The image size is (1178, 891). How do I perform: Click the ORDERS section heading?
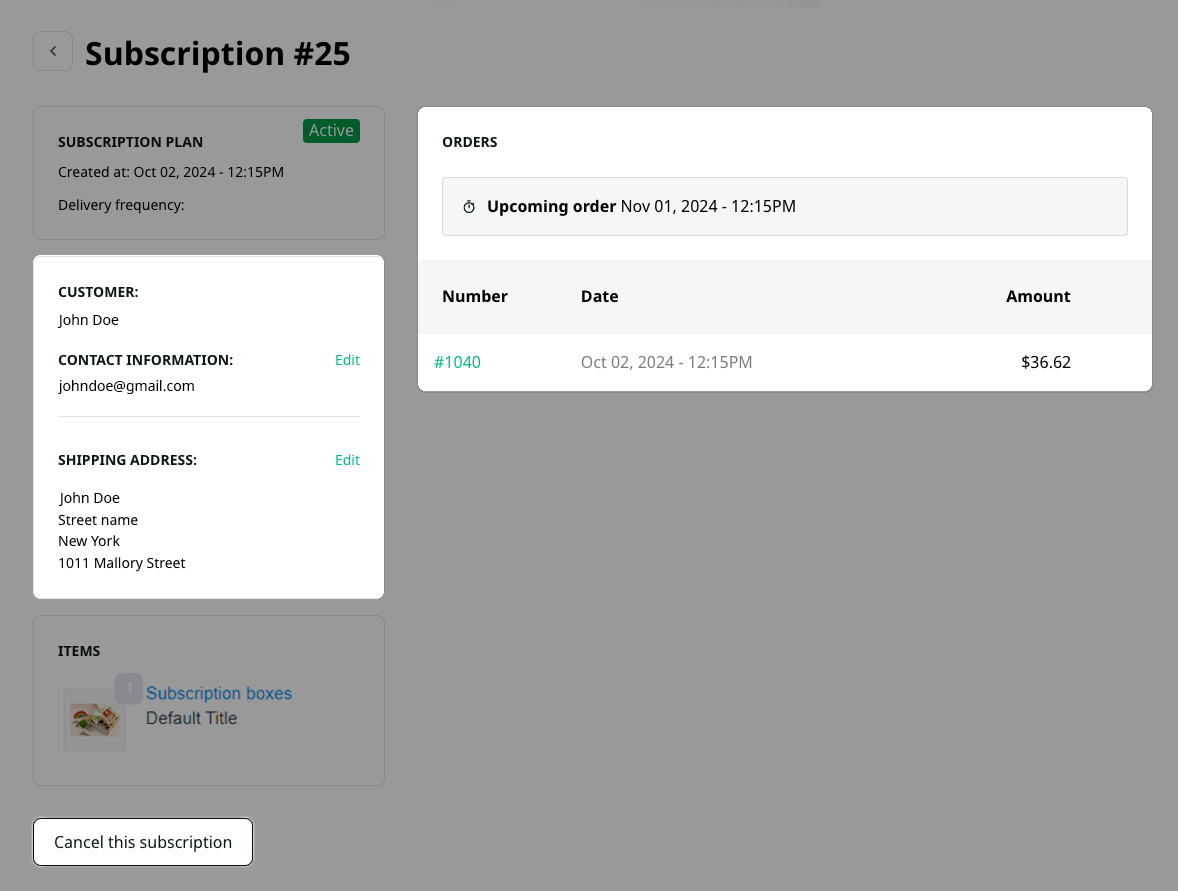click(470, 142)
